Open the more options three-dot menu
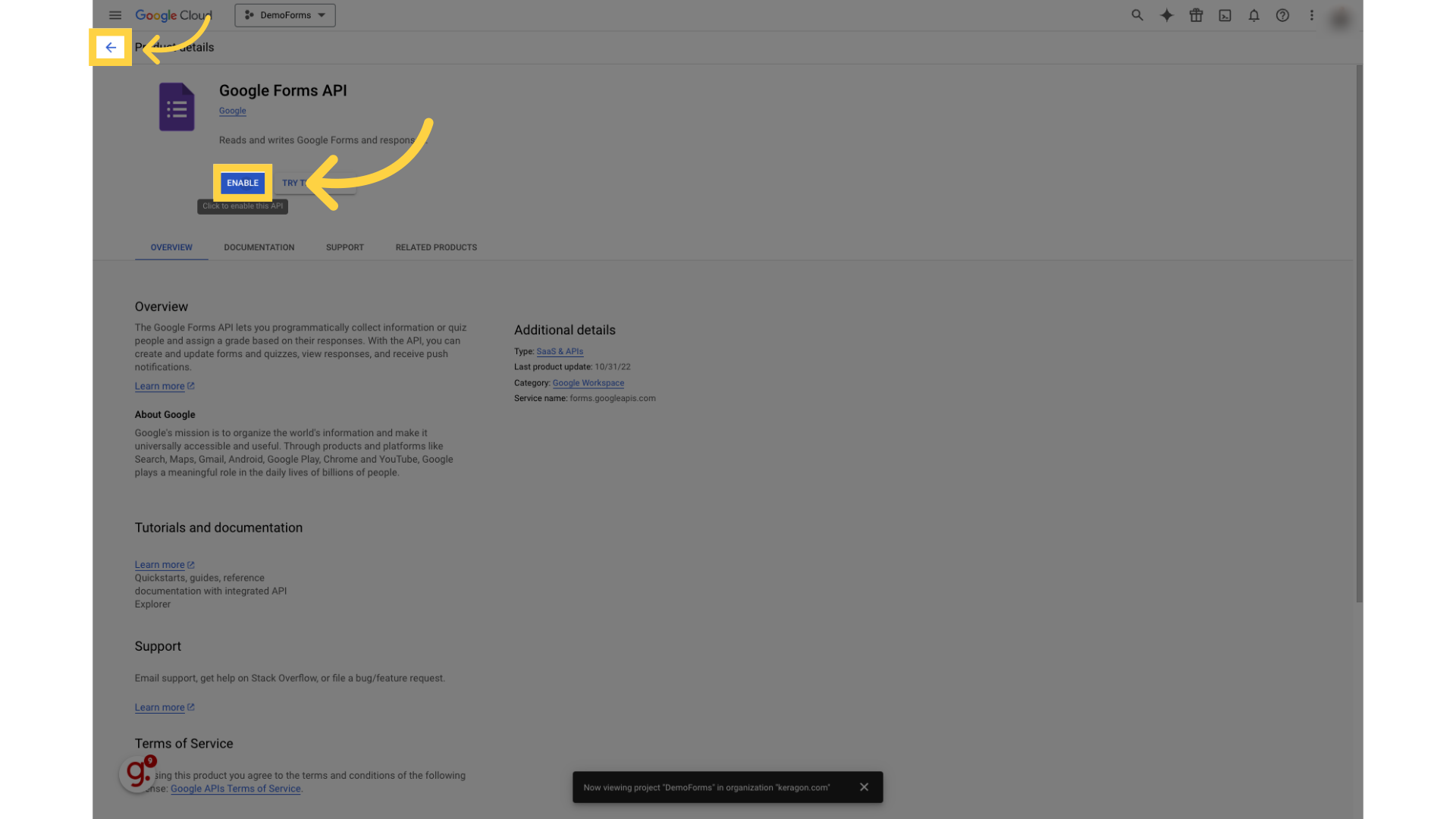 pyautogui.click(x=1311, y=15)
